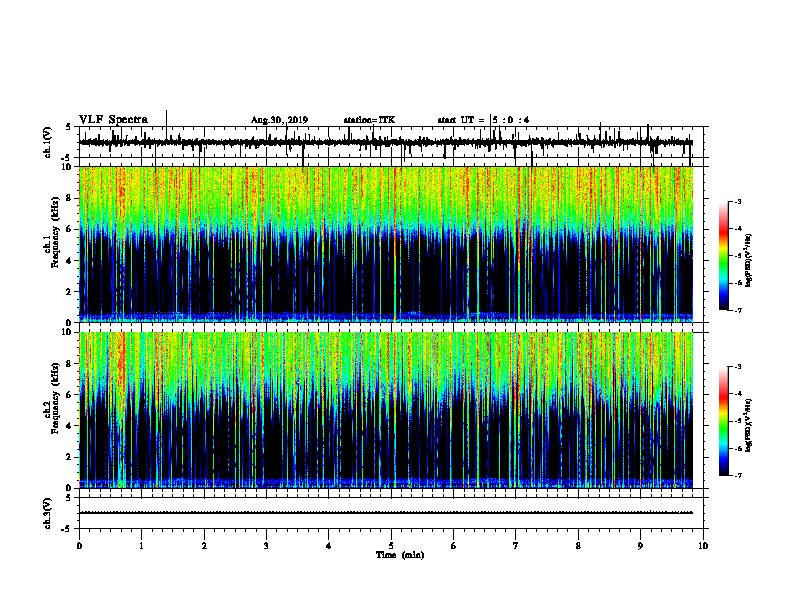The height and width of the screenshot is (612, 792).
Task: Click time axis tick label '2'
Action: point(204,546)
